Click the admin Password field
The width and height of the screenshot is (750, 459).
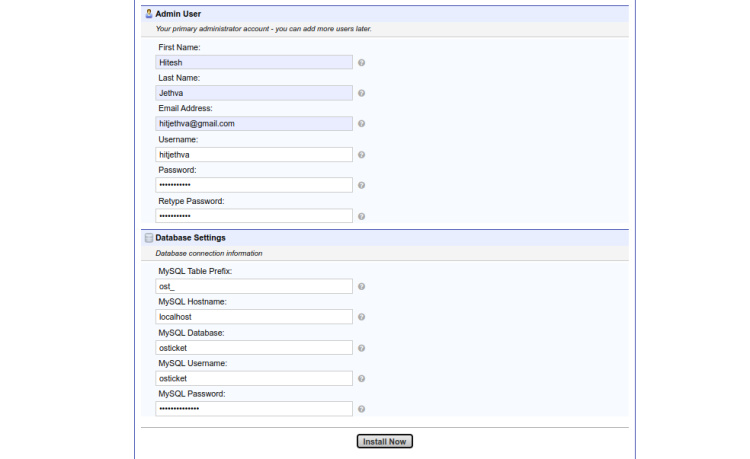pyautogui.click(x=254, y=185)
